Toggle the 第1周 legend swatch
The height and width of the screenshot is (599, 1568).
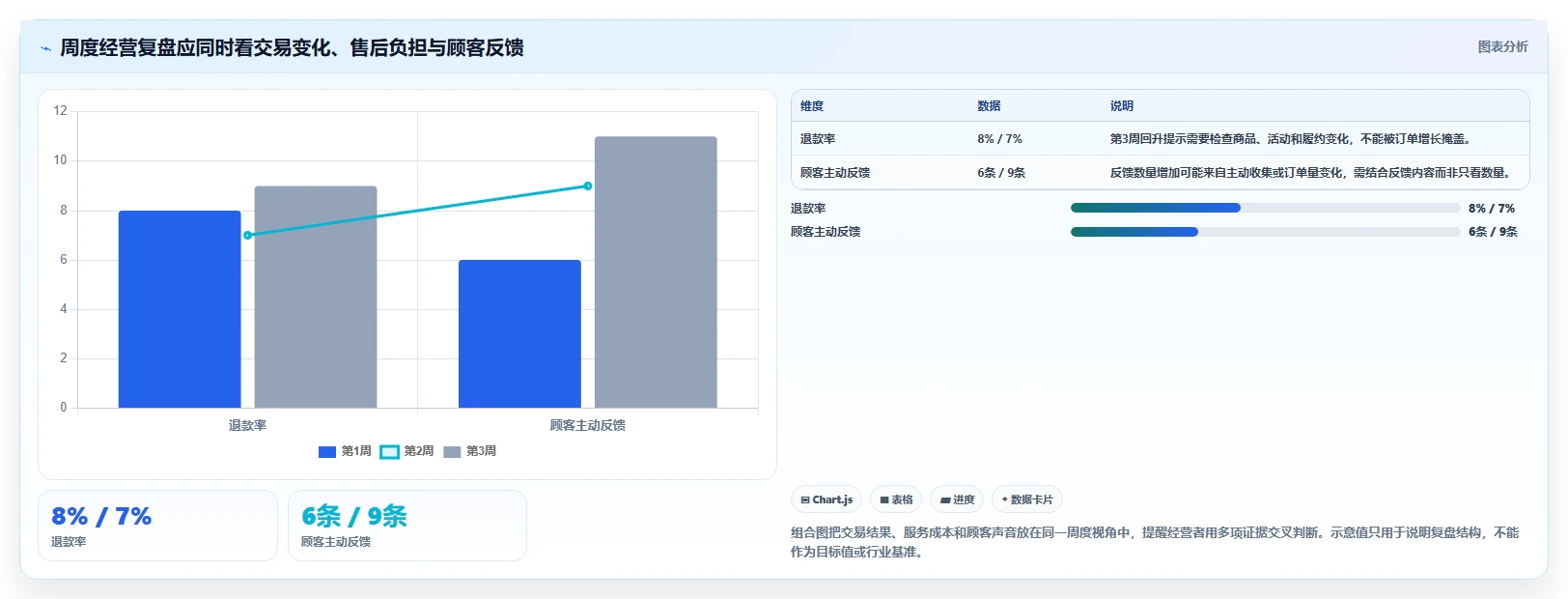coord(327,451)
